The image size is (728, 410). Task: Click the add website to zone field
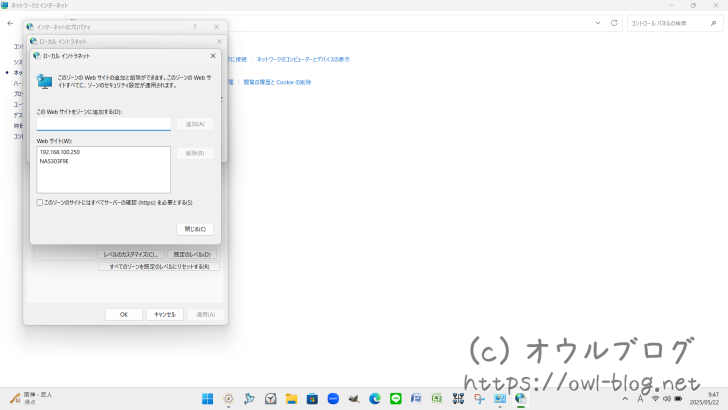tap(104, 124)
